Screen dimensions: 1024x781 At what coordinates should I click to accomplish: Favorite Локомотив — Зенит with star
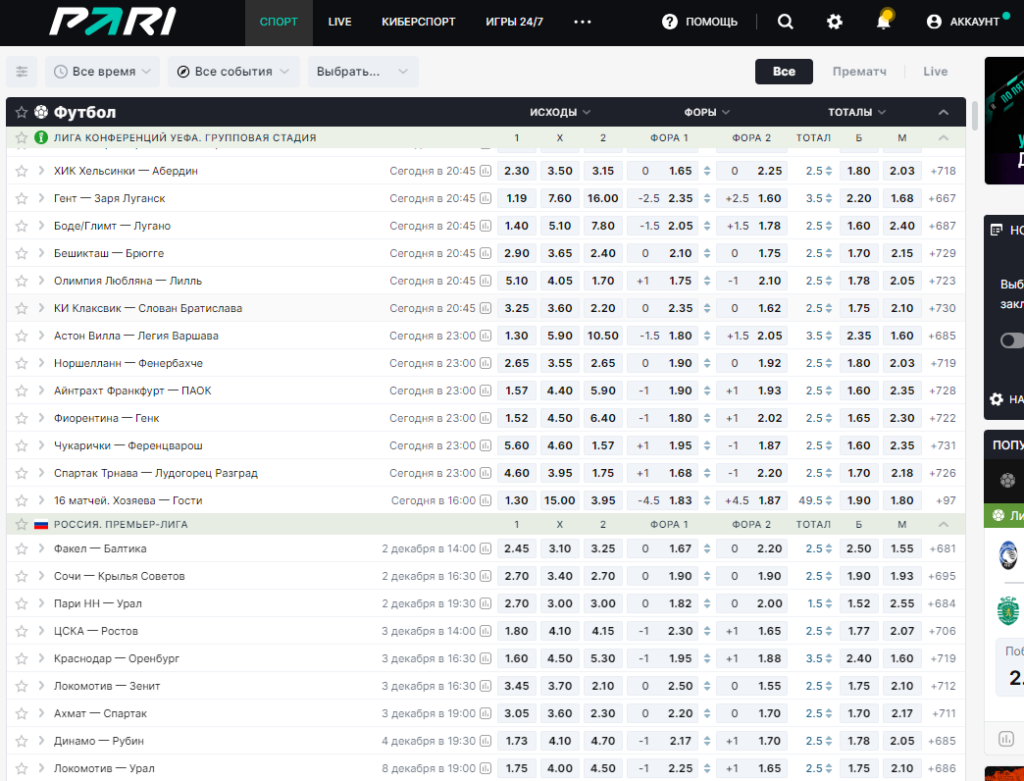click(22, 686)
